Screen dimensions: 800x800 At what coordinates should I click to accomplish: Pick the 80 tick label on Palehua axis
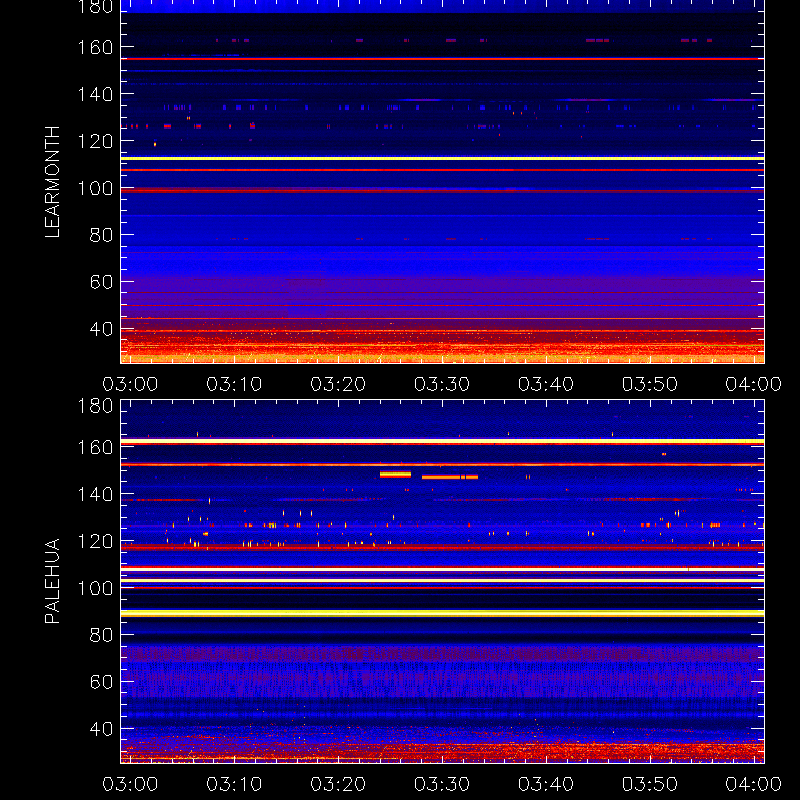101,635
